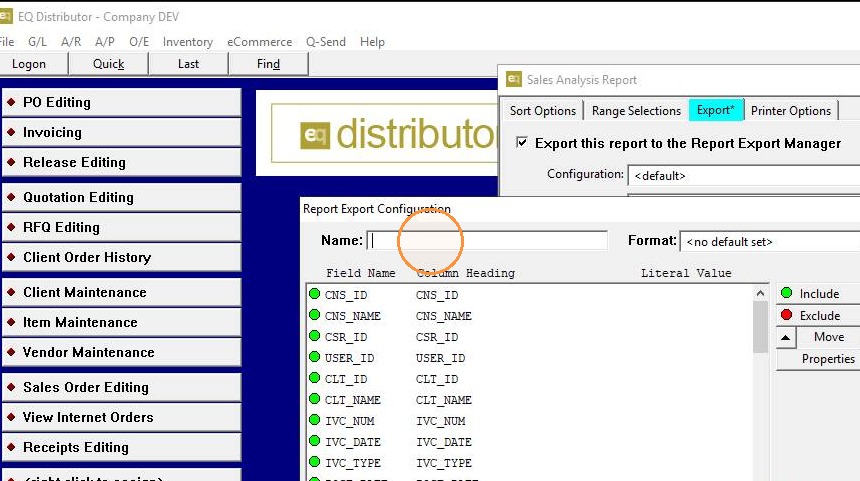Click the Logon toolbar button
Screen dimensions: 860x481
[x=34, y=64]
